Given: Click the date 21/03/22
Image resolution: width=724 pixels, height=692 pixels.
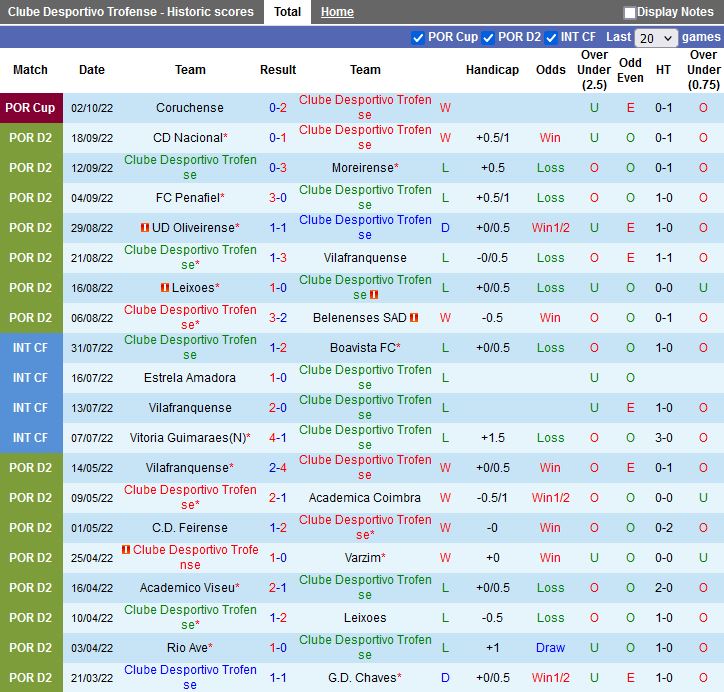Looking at the screenshot, I should (92, 678).
